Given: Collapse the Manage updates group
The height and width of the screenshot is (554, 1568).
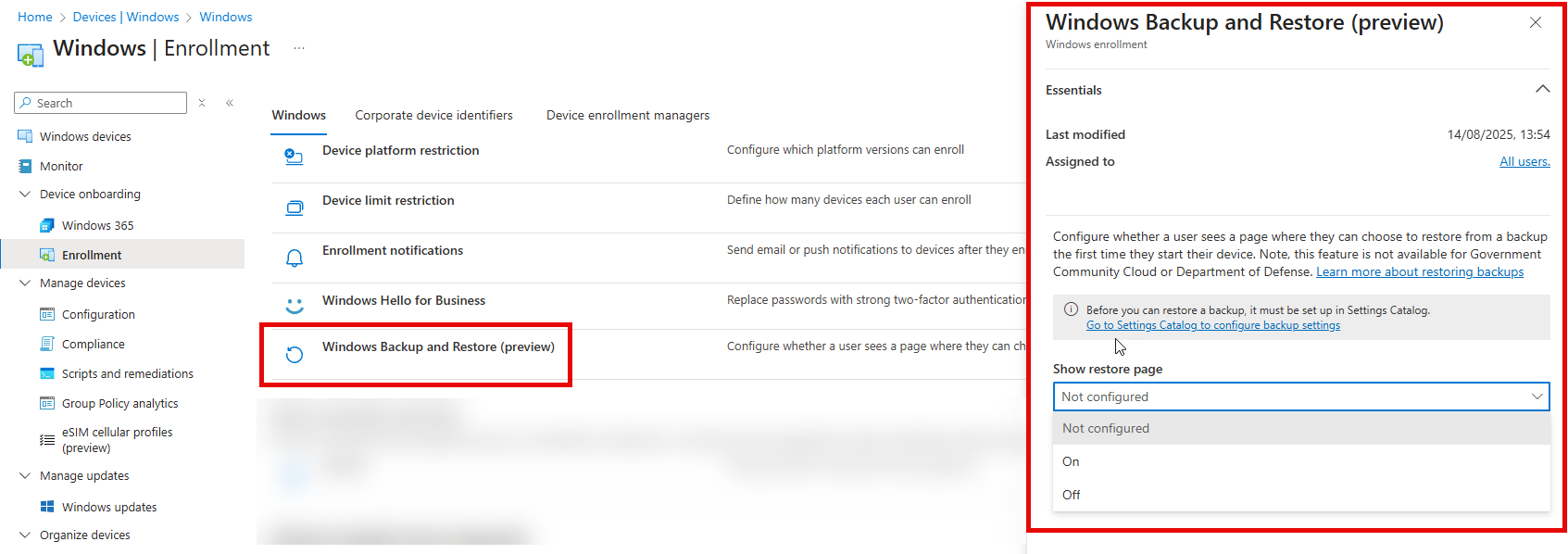Looking at the screenshot, I should click(x=25, y=475).
